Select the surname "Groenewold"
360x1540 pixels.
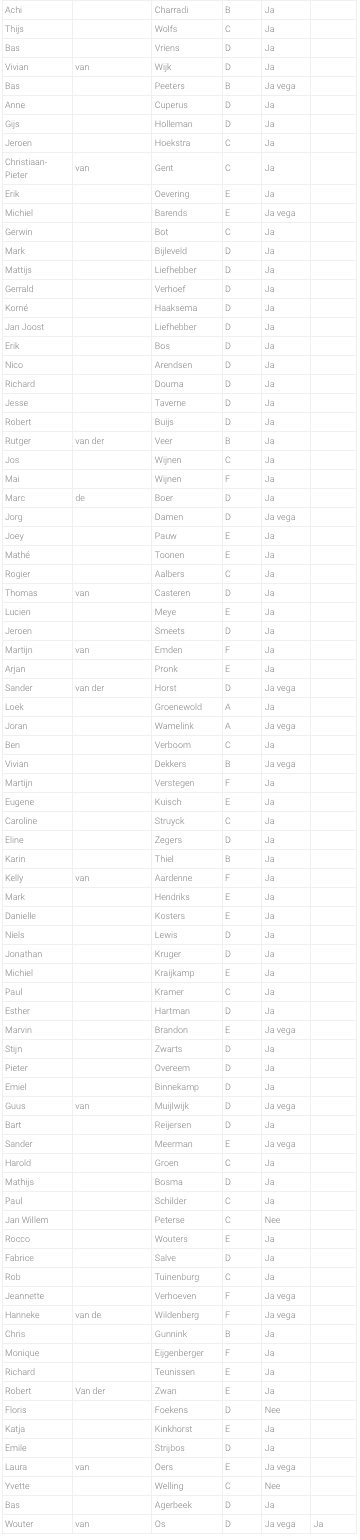(x=179, y=706)
